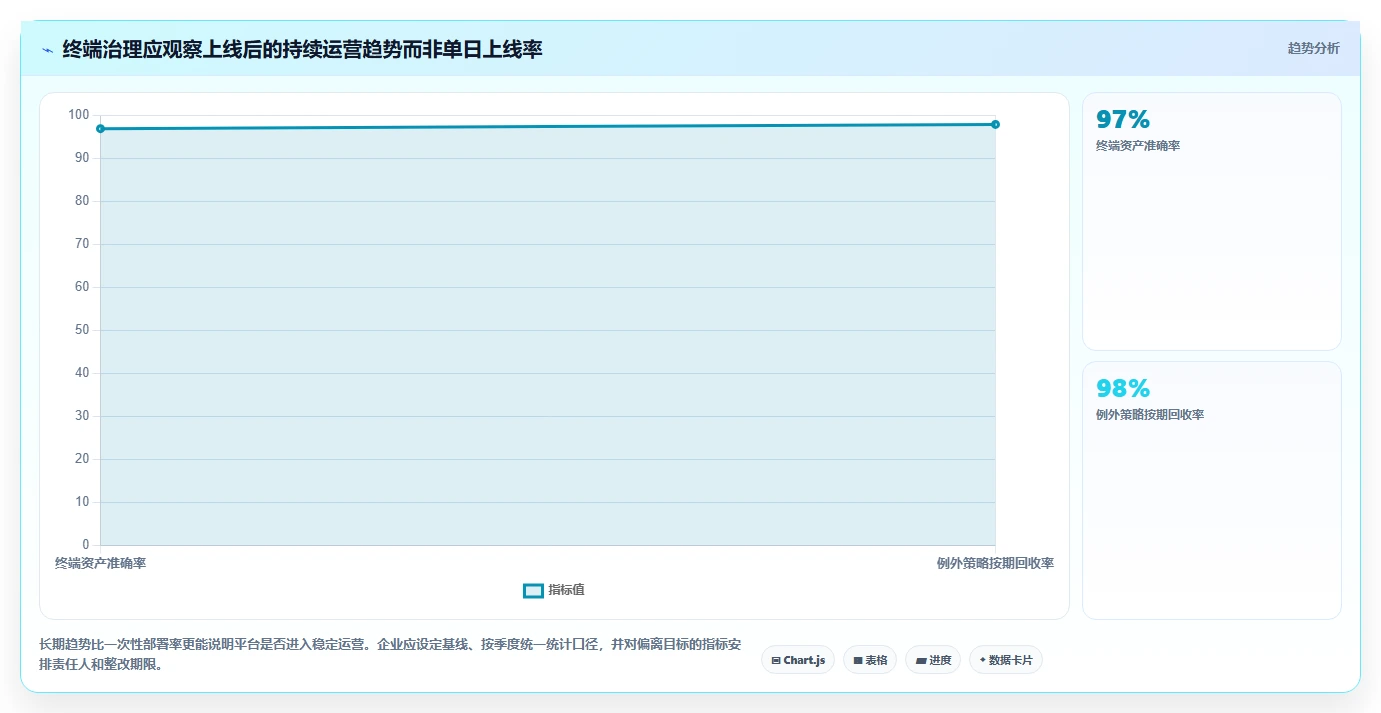The height and width of the screenshot is (713, 1381).
Task: Click the data point for 终端资产准确率
Action: coord(100,129)
